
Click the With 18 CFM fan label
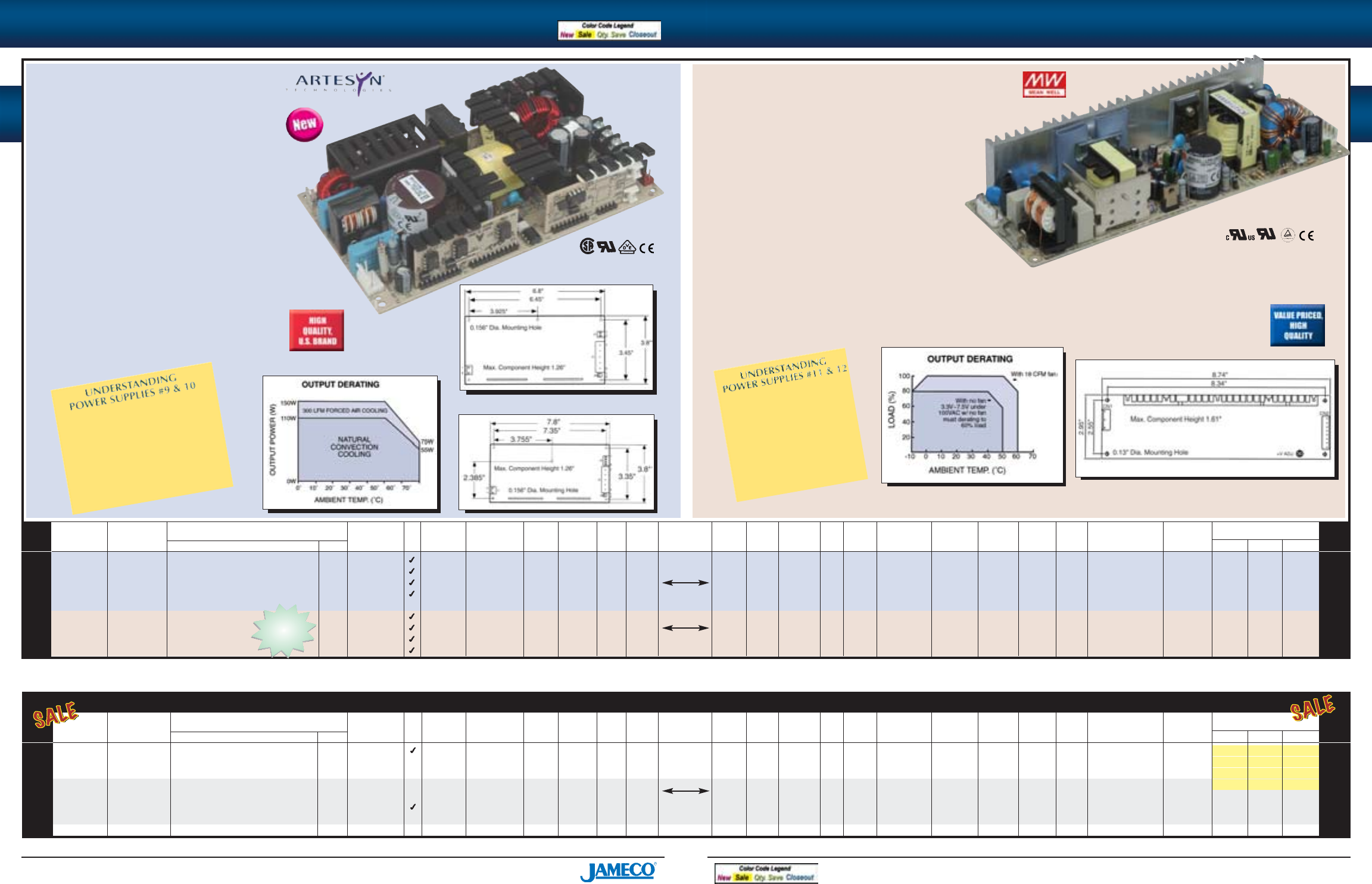point(1033,374)
